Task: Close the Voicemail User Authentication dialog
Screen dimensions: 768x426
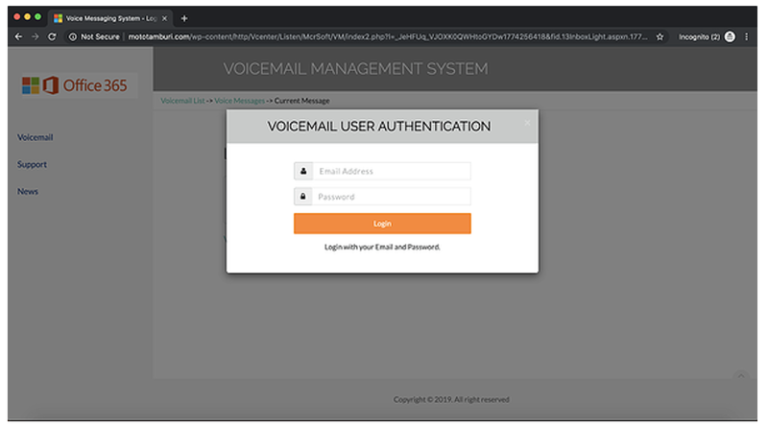Action: [527, 123]
